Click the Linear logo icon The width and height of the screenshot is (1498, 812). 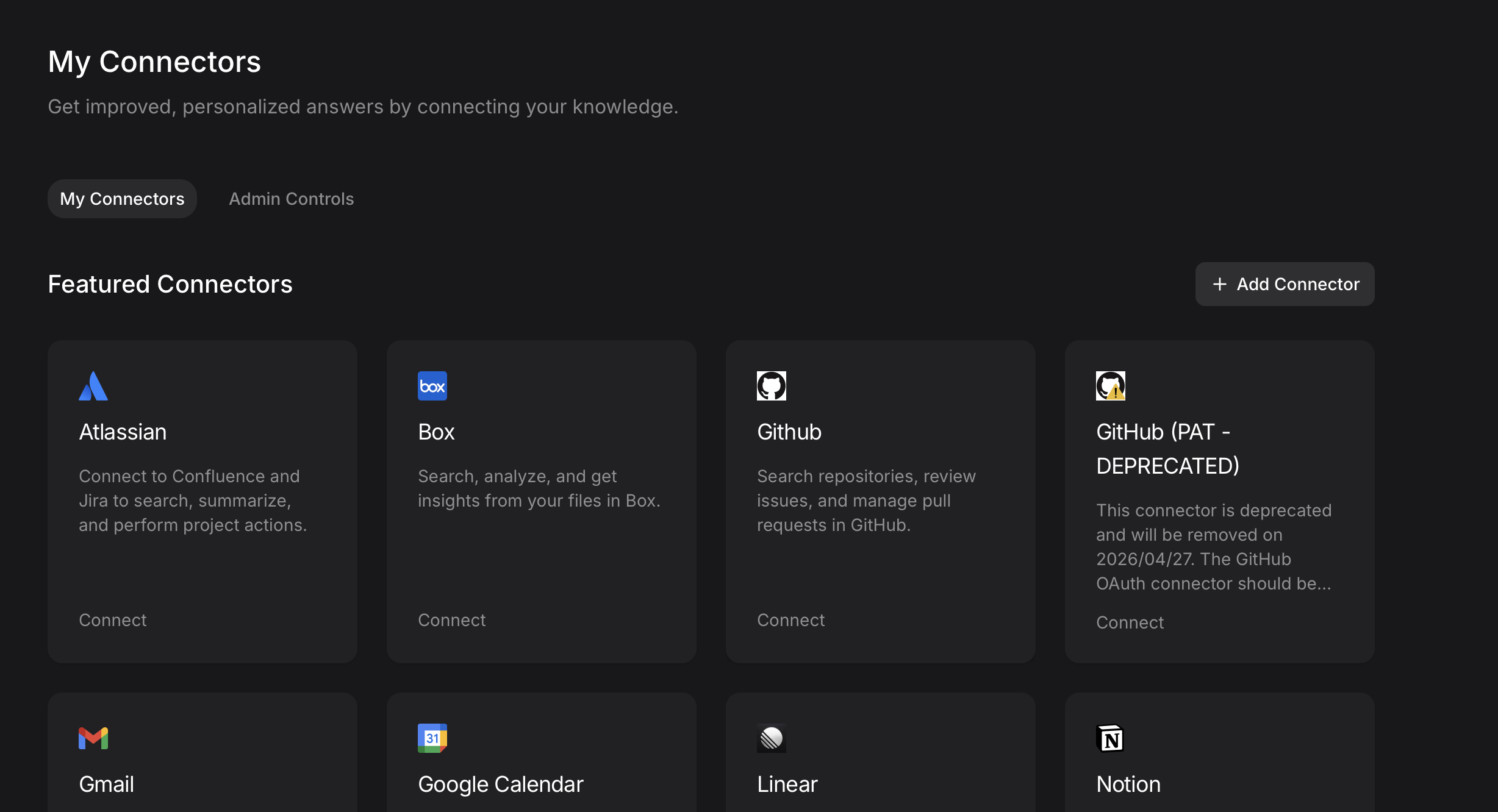coord(772,738)
